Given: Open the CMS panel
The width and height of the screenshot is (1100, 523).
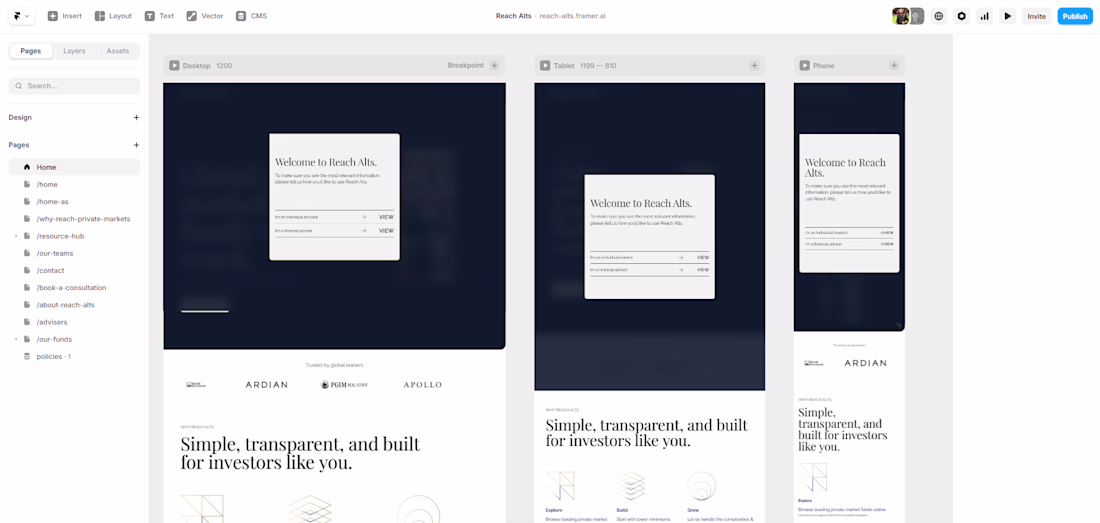Looking at the screenshot, I should [251, 15].
